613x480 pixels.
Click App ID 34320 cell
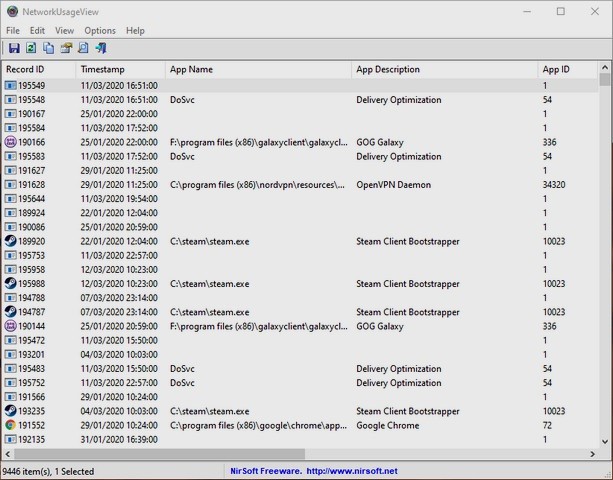(554, 184)
